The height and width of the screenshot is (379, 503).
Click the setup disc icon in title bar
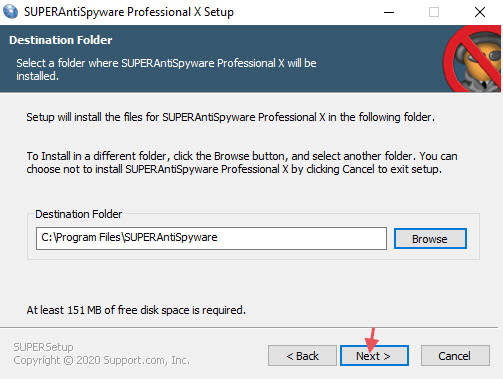click(10, 12)
